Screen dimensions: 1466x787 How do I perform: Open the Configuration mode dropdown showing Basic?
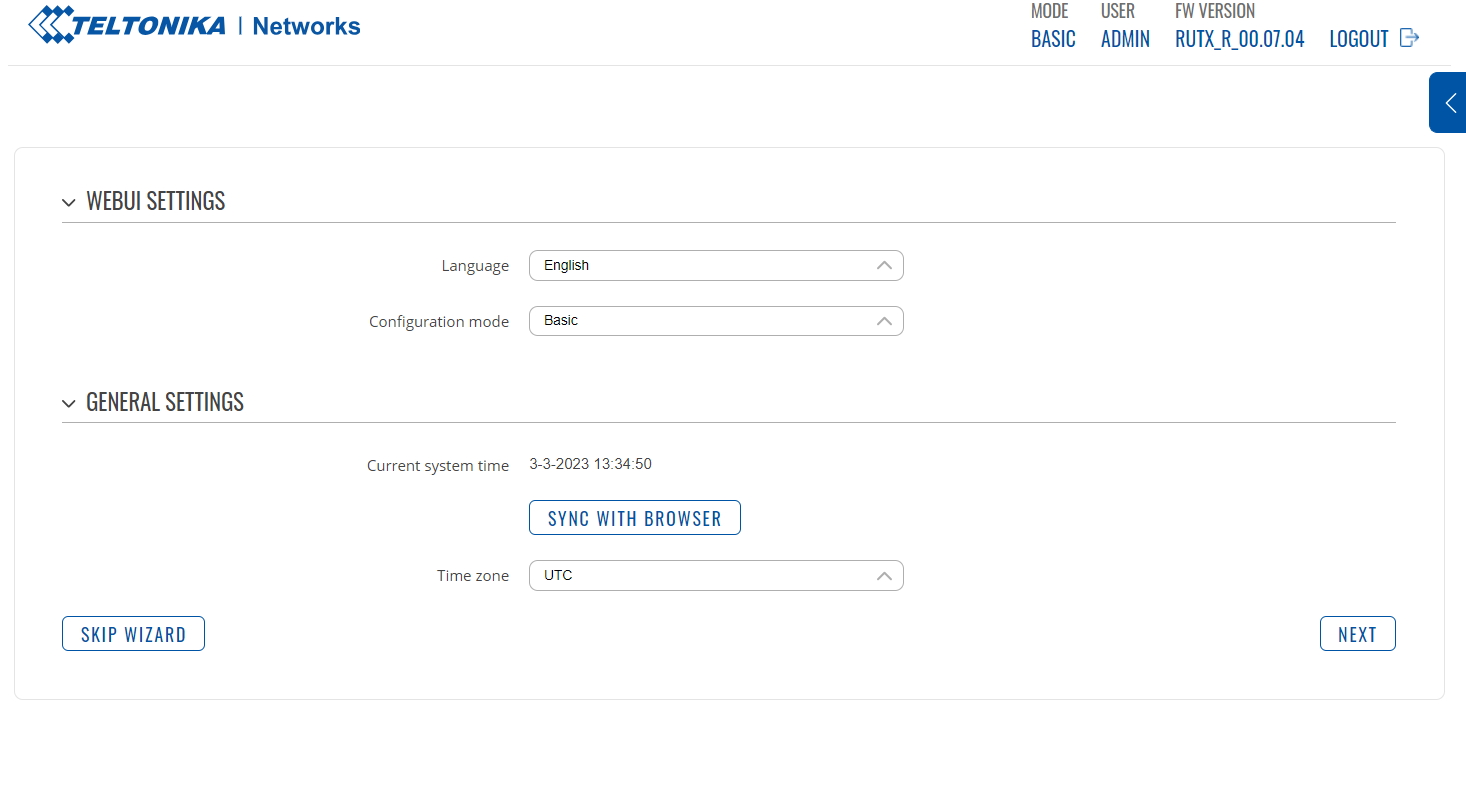click(700, 321)
